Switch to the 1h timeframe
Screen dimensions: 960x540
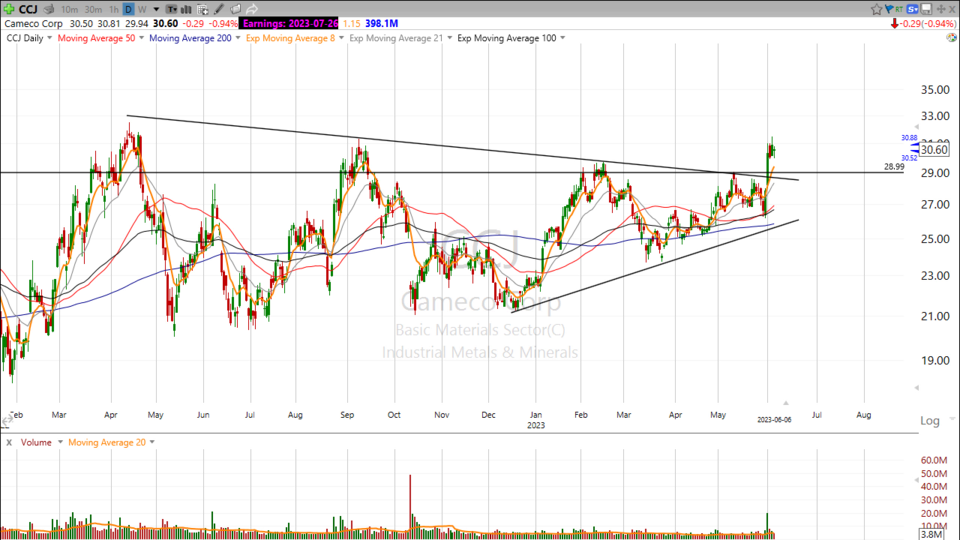point(114,9)
